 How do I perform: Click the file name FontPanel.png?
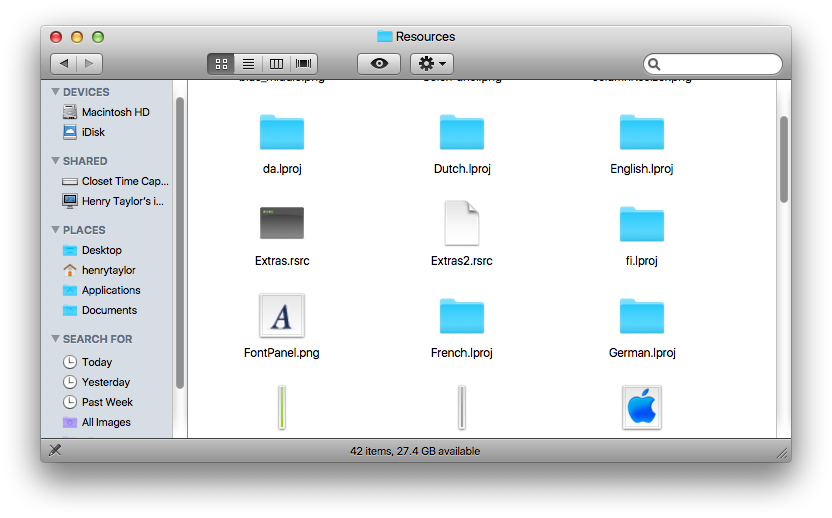click(282, 353)
